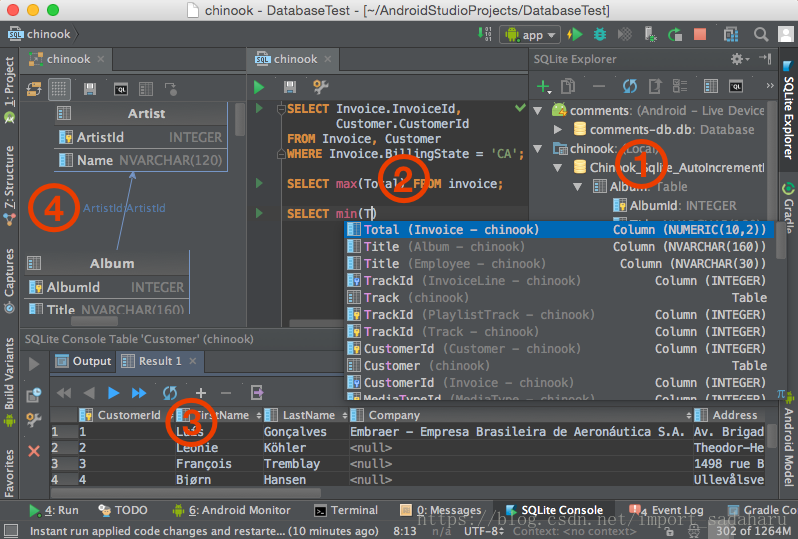Image resolution: width=798 pixels, height=539 pixels.
Task: Open the TODO tool window
Action: point(123,510)
